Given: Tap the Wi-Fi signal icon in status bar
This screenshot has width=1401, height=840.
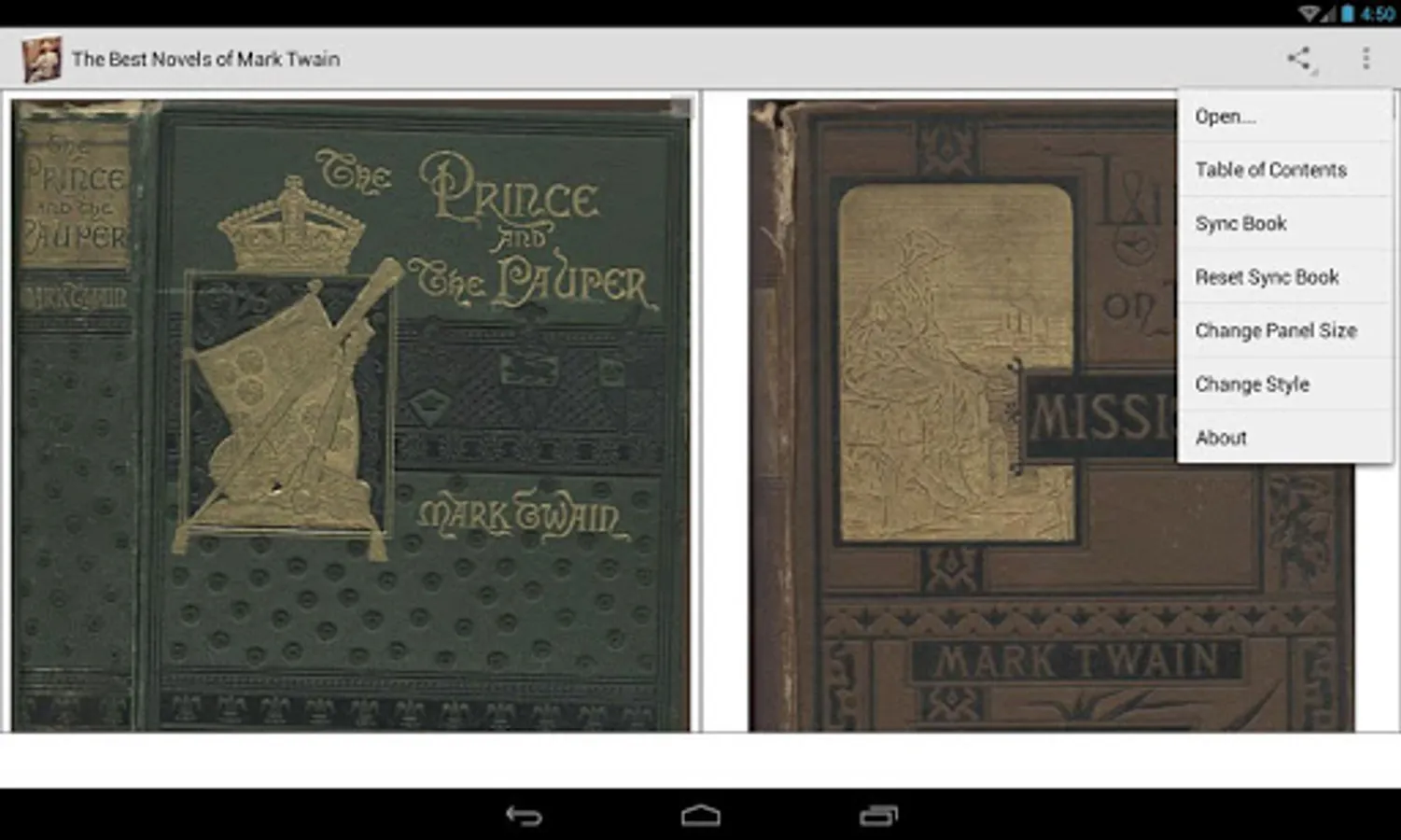Looking at the screenshot, I should (1310, 13).
